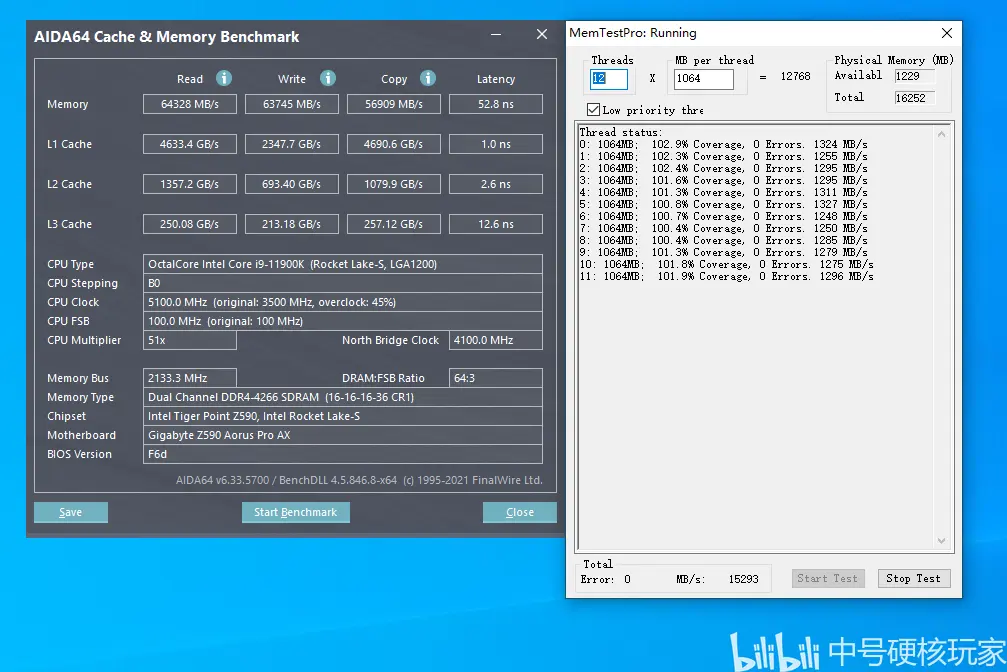The image size is (1007, 672).
Task: Minimize the AIDA64 benchmark window
Action: 496,35
